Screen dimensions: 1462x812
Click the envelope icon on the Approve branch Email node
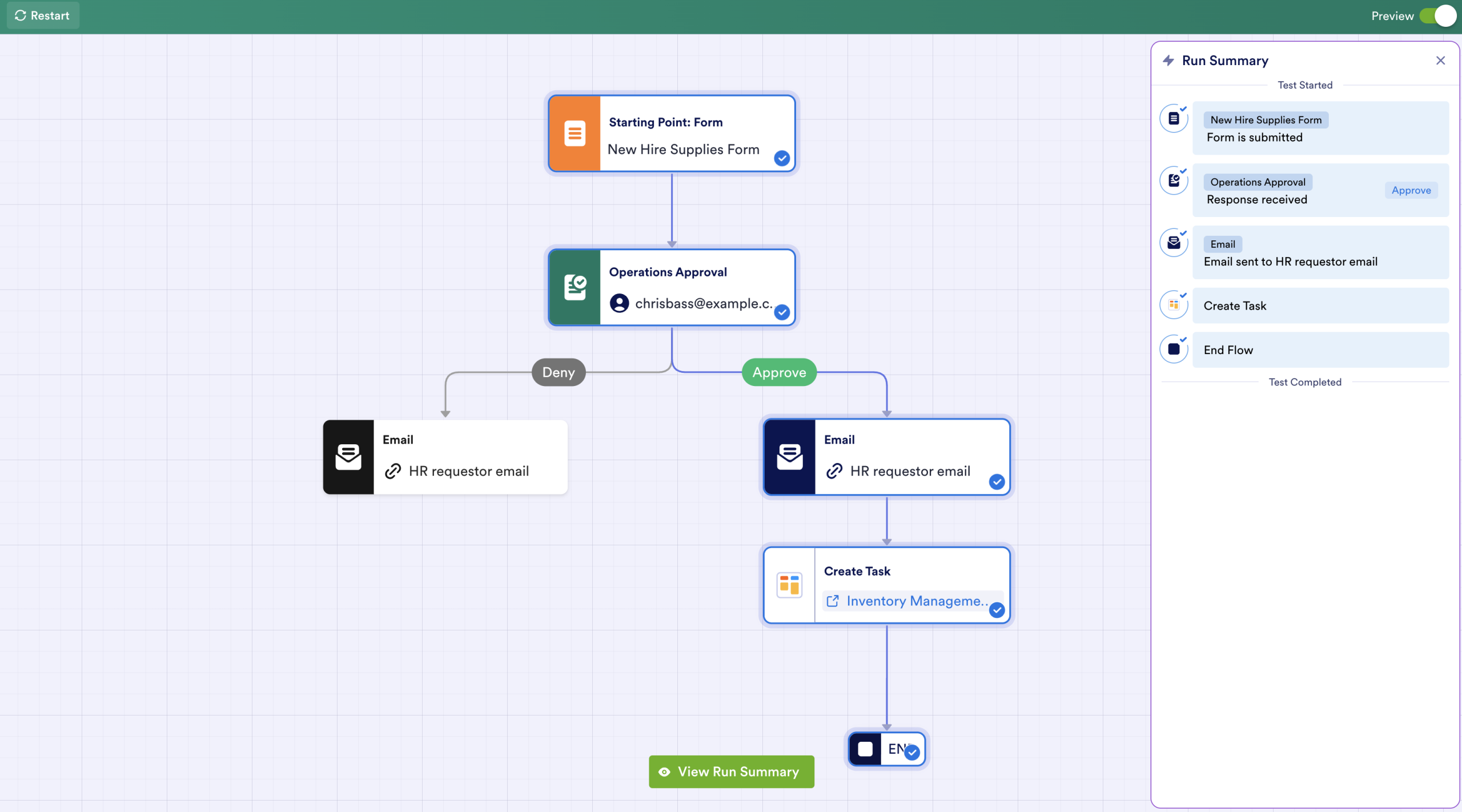coord(790,456)
